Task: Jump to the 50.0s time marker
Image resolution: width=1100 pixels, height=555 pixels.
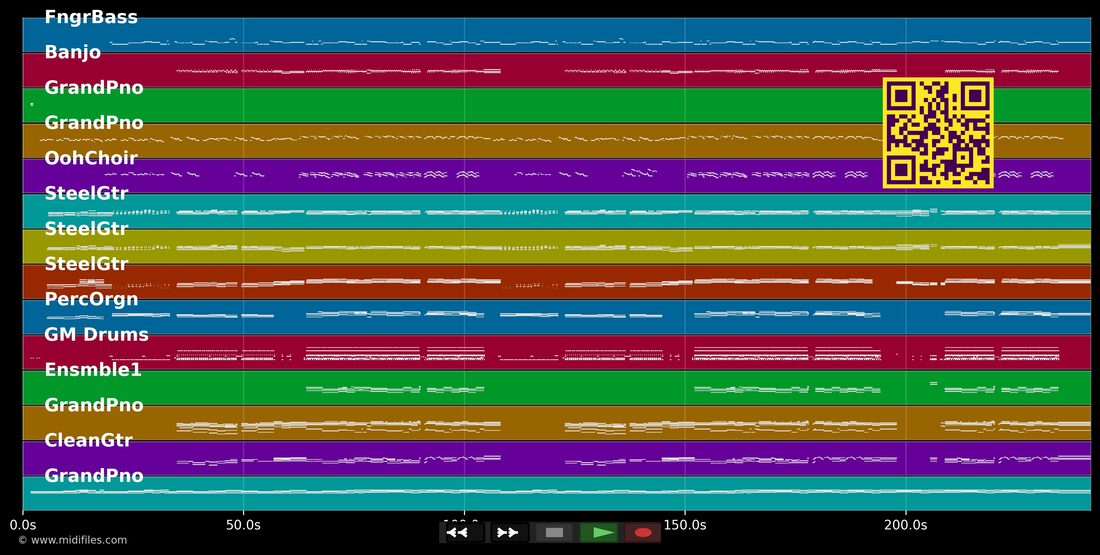Action: (x=243, y=524)
